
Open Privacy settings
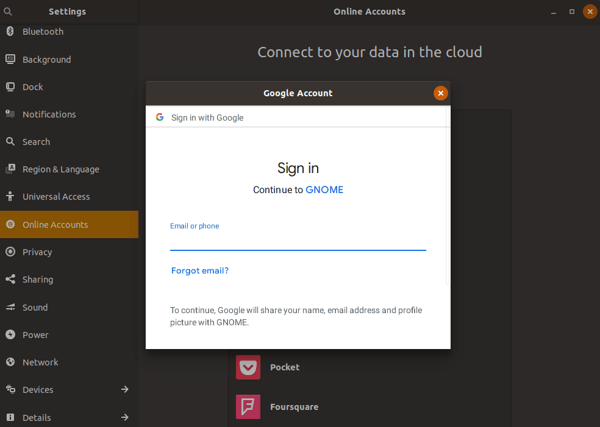(x=69, y=252)
